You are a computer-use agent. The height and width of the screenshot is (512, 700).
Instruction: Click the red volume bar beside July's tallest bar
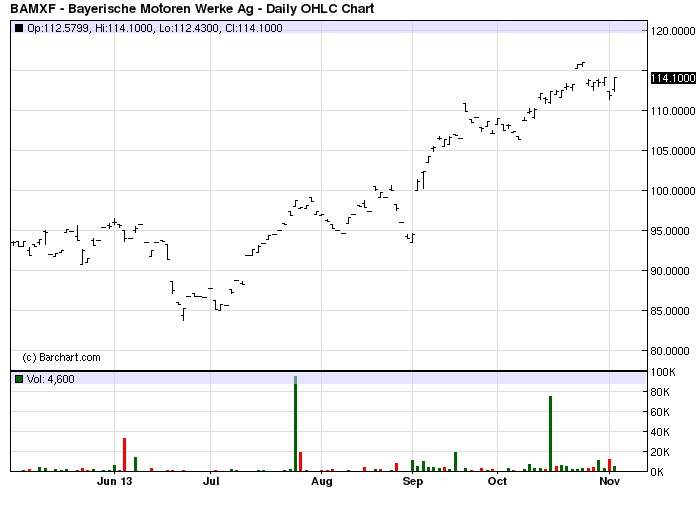point(300,462)
